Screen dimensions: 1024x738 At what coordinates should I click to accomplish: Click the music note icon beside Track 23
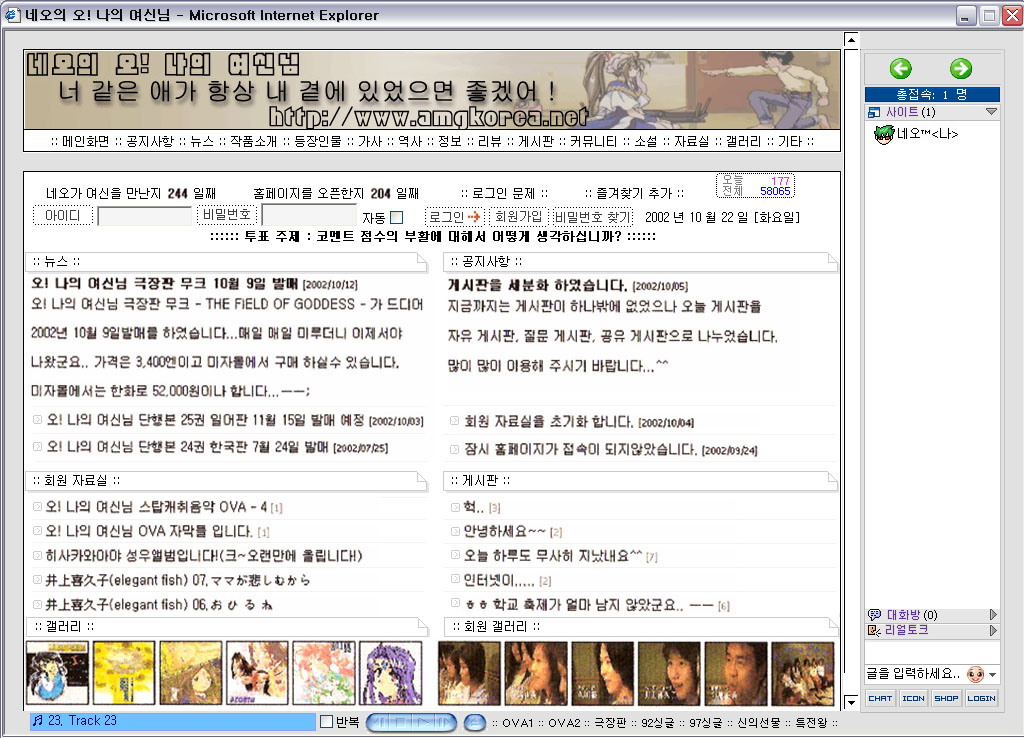pyautogui.click(x=38, y=720)
